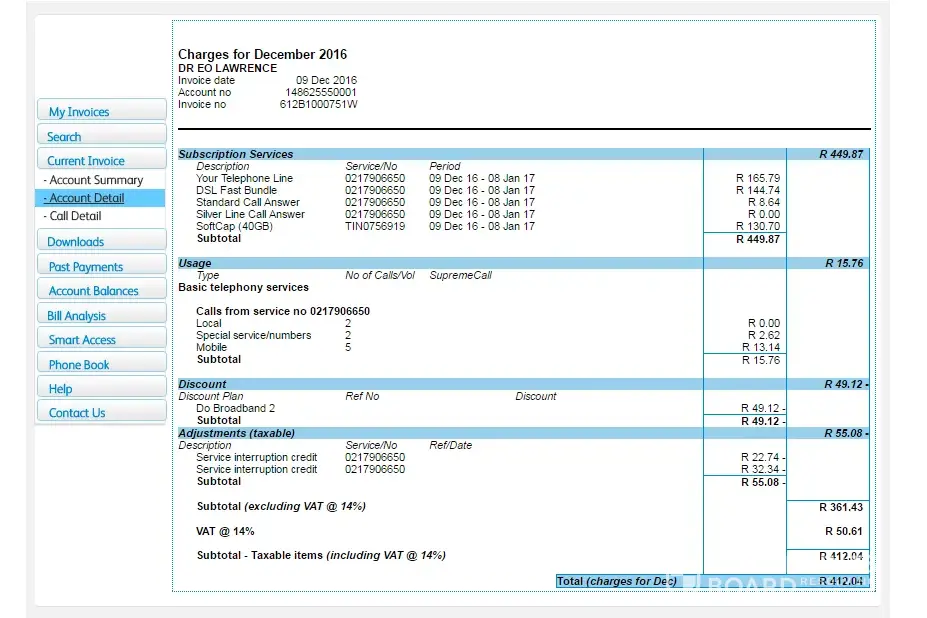View Past Payments from the sidebar

(x=100, y=267)
